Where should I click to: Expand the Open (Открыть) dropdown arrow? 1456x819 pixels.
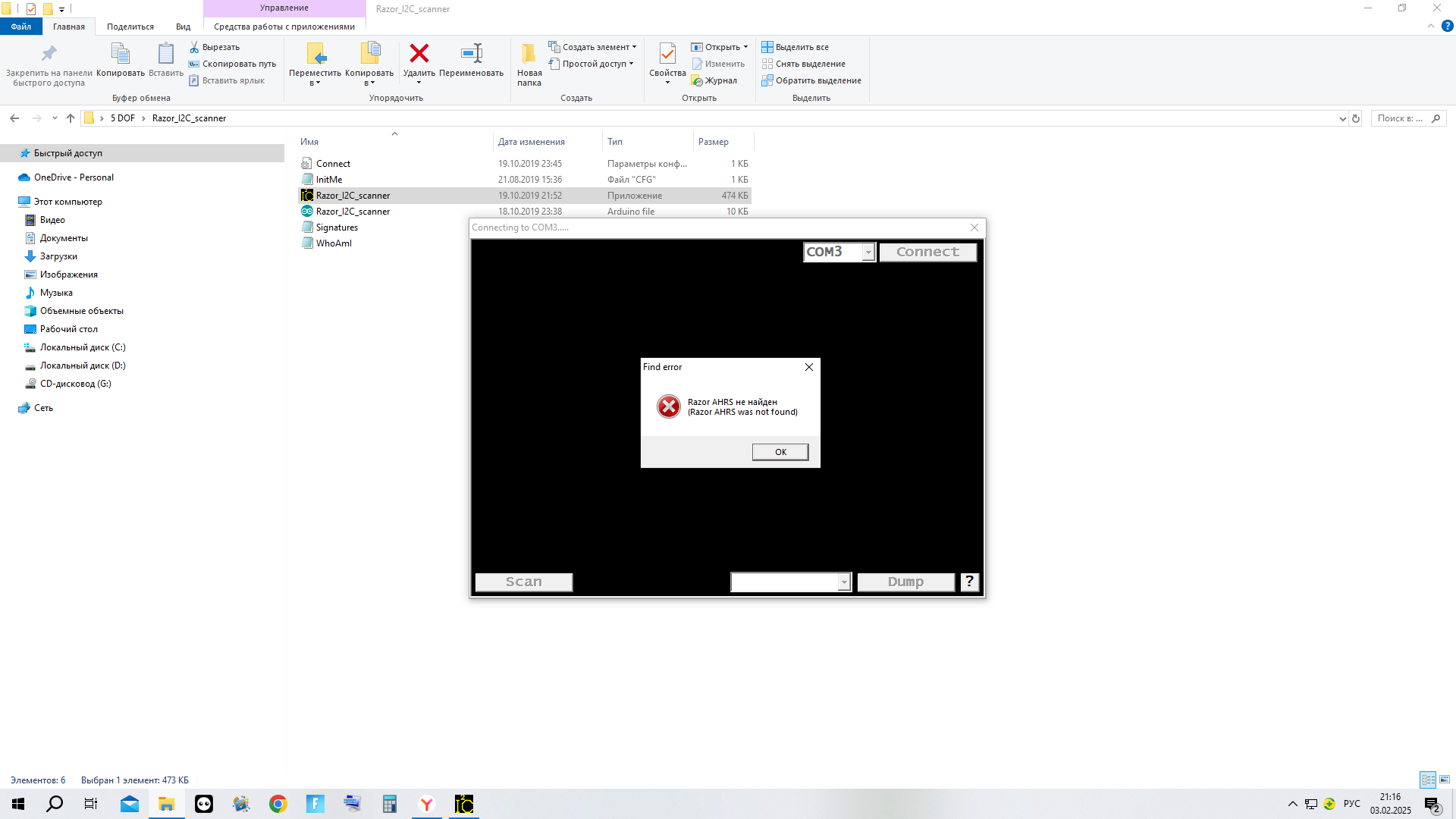coord(745,47)
